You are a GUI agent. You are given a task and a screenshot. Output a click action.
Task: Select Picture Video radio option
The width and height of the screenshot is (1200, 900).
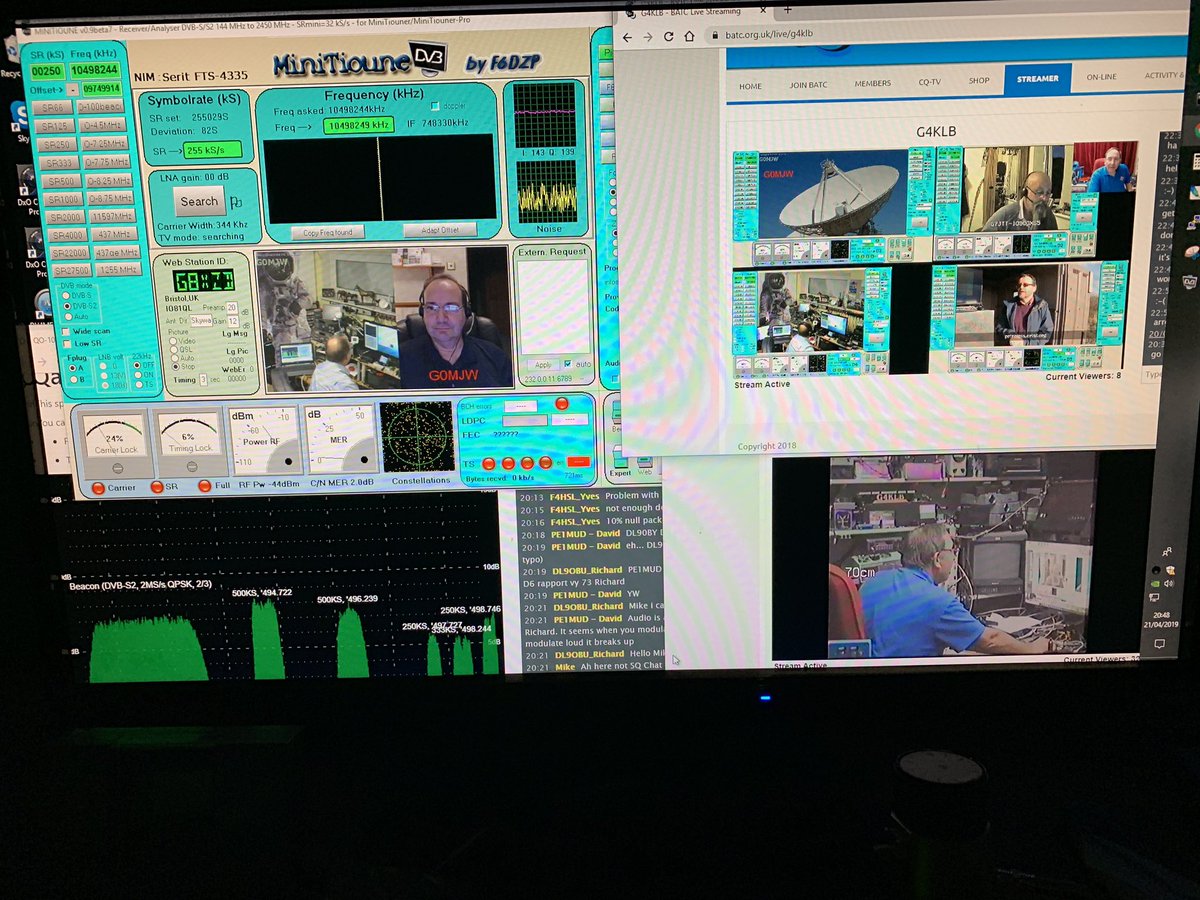coord(173,341)
